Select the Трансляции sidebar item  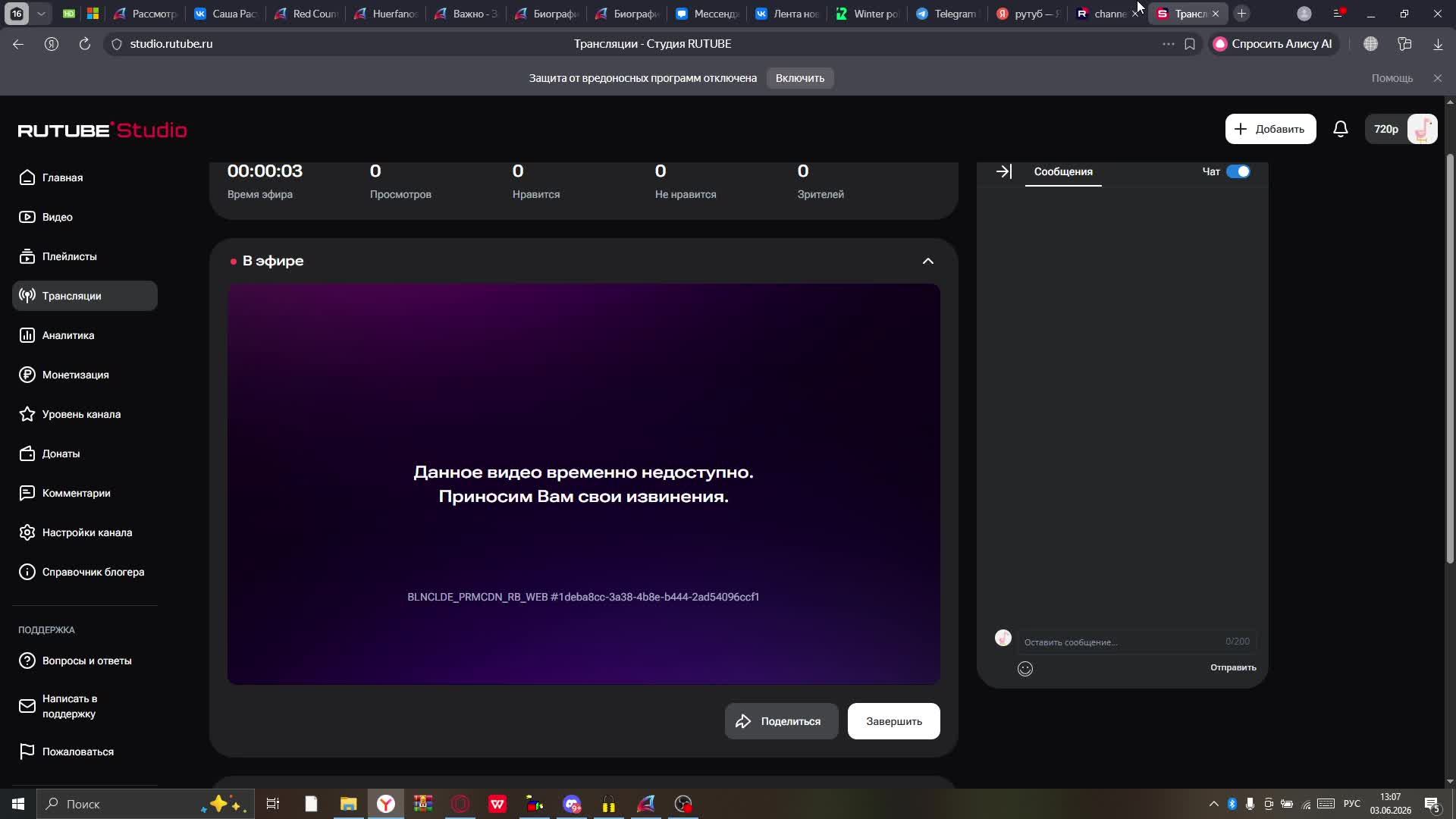[x=85, y=296]
